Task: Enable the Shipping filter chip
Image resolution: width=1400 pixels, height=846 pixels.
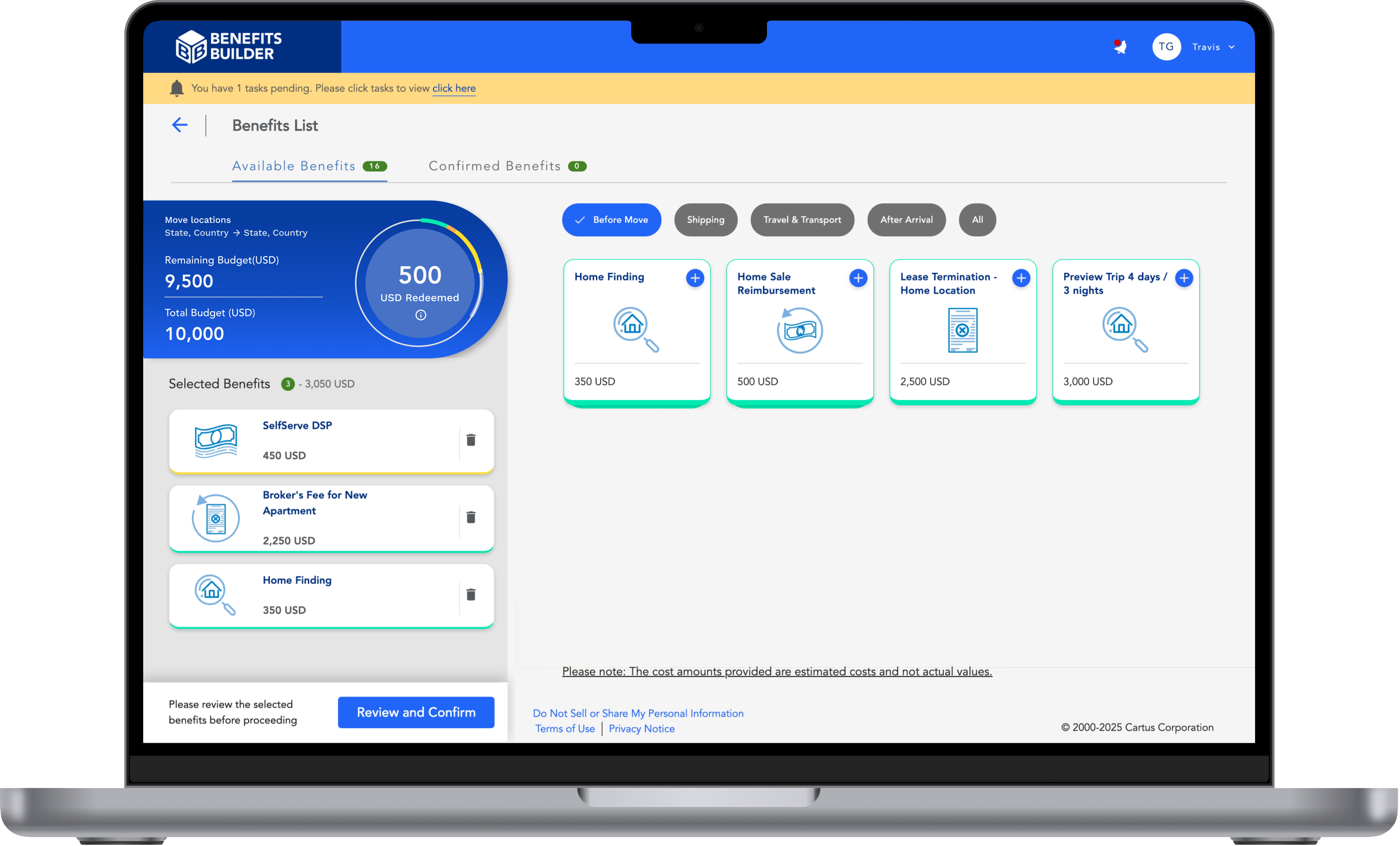Action: pos(705,220)
